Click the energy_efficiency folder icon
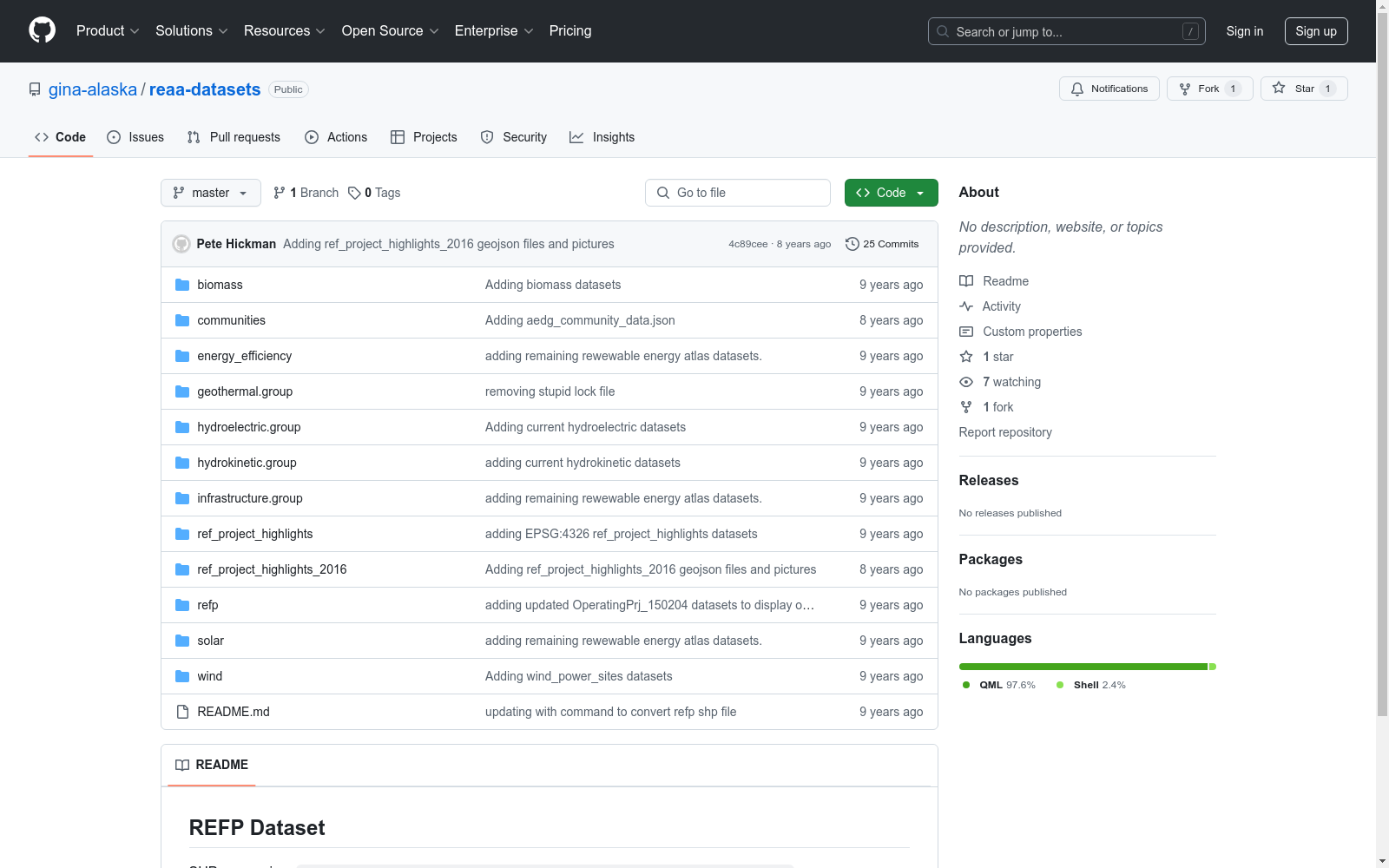1389x868 pixels. (182, 356)
